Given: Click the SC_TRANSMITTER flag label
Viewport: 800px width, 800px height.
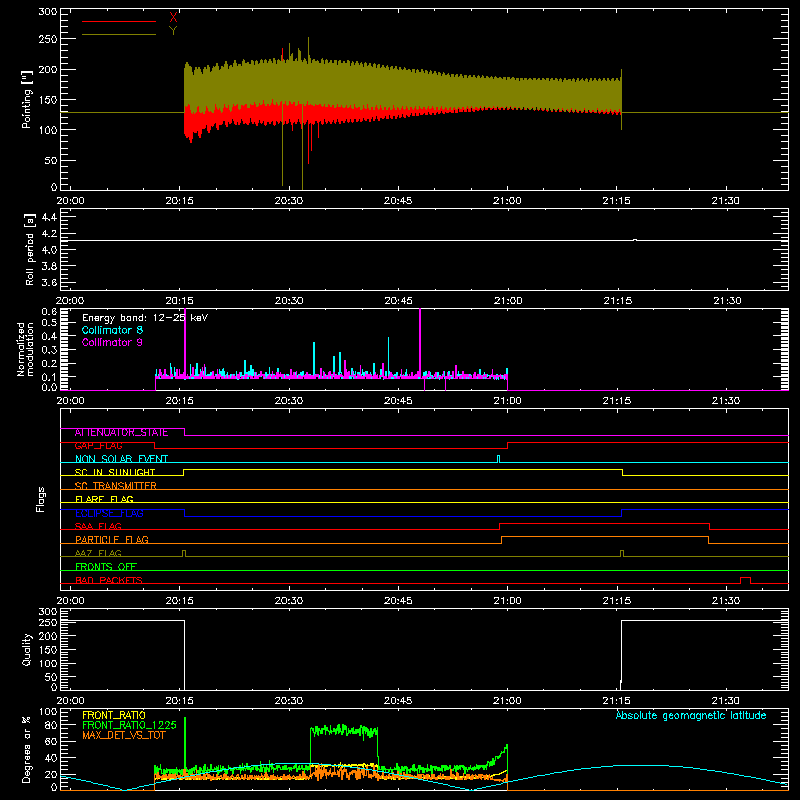Looking at the screenshot, I should tap(116, 486).
